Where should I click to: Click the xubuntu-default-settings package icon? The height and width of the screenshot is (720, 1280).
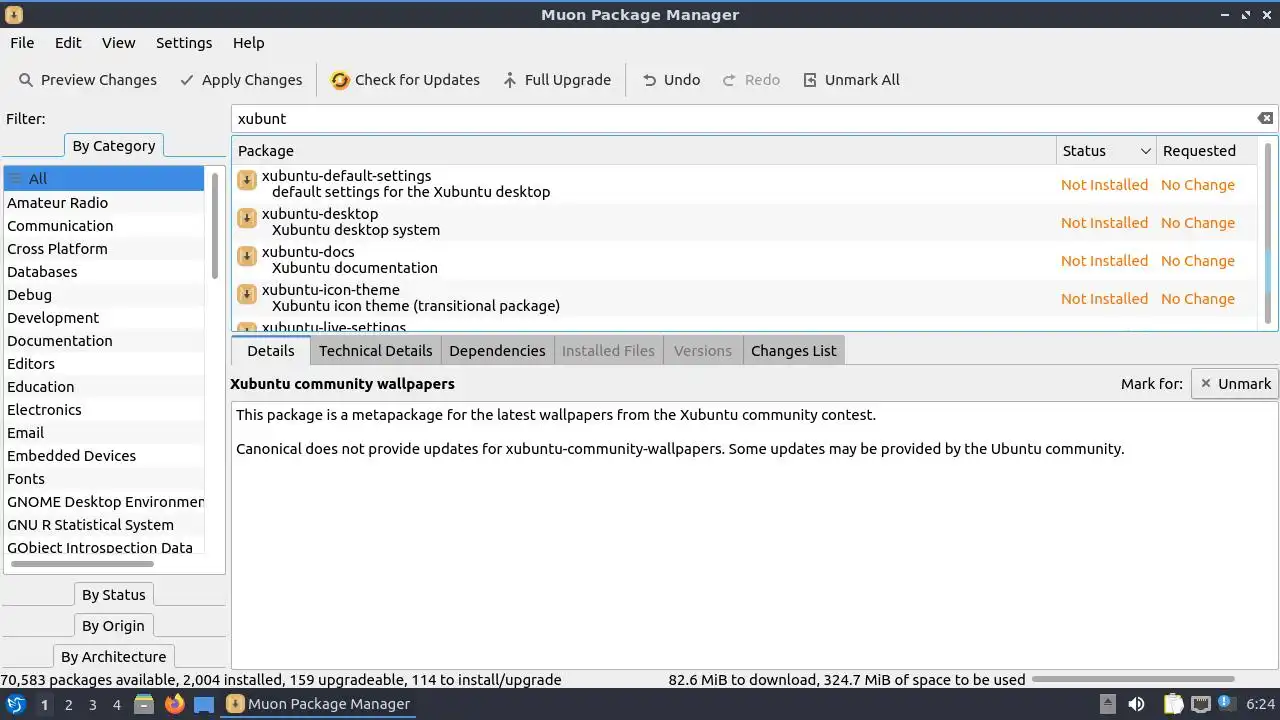pyautogui.click(x=247, y=180)
